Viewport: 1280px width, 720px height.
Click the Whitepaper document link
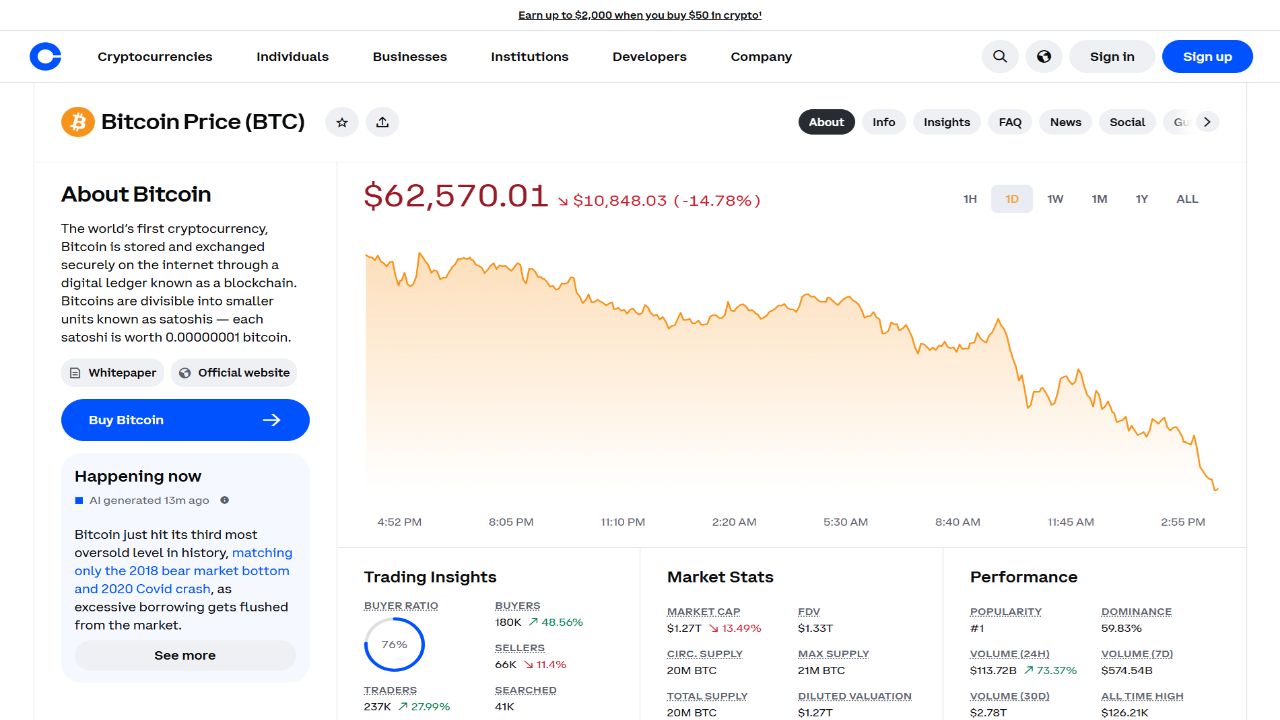click(x=112, y=373)
